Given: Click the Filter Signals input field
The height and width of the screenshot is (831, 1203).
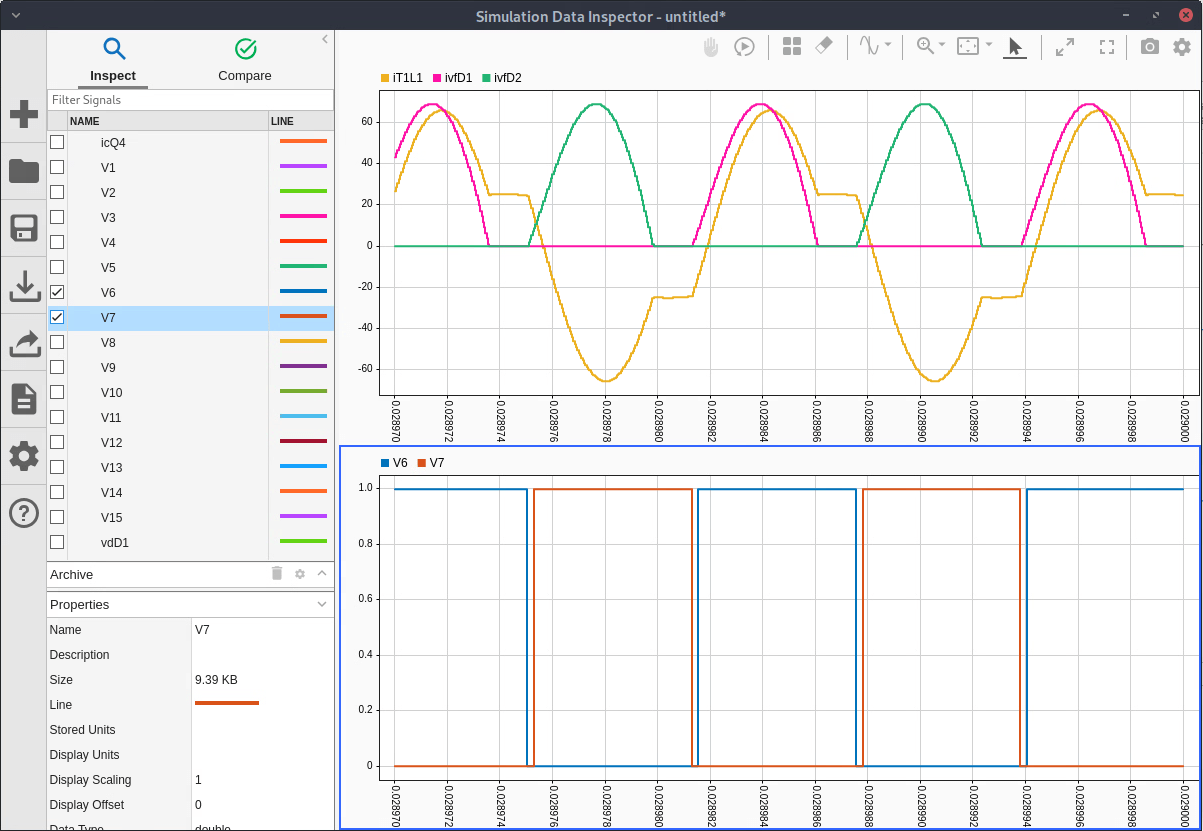Looking at the screenshot, I should coord(190,100).
